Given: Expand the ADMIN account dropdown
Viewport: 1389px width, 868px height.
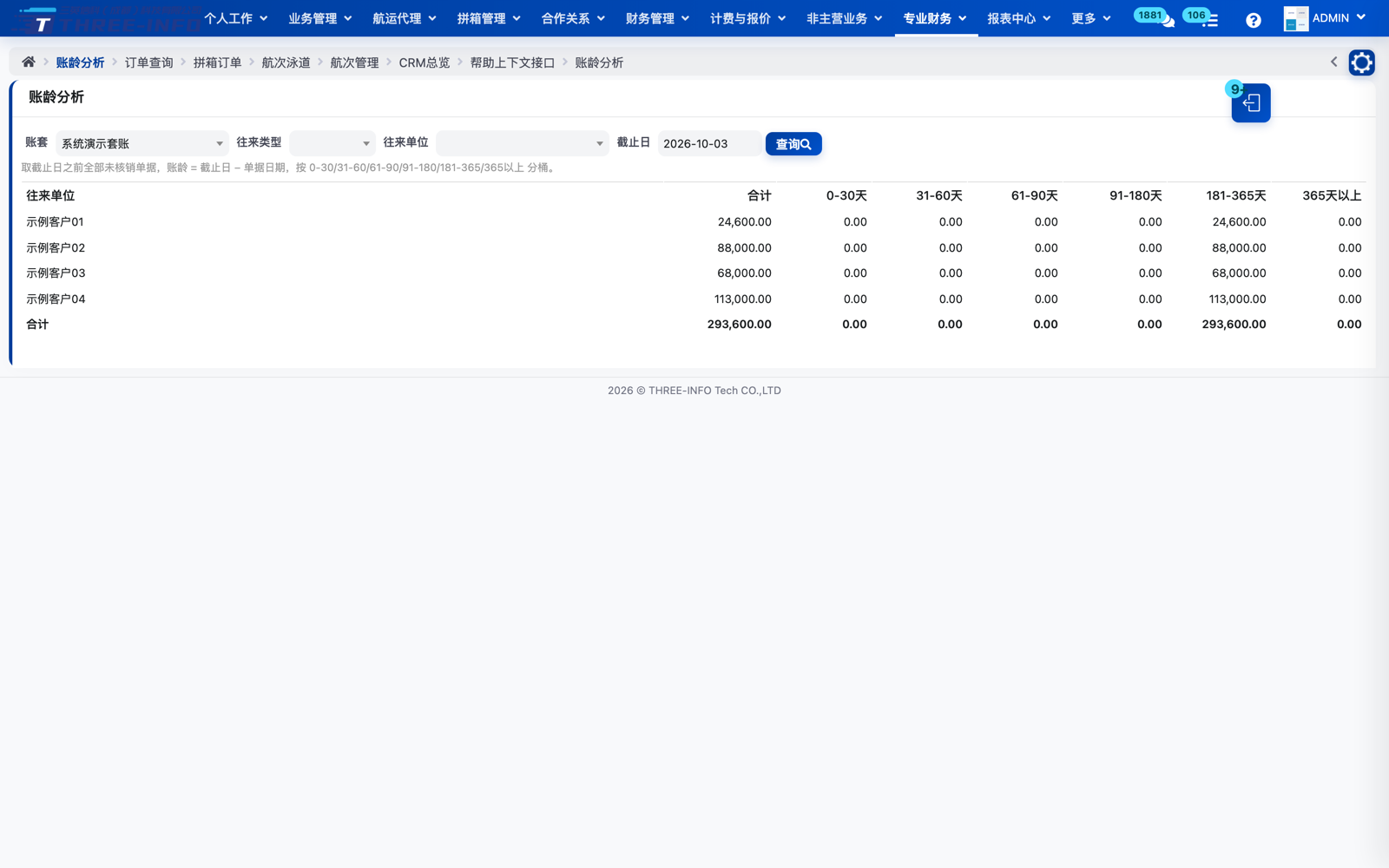Looking at the screenshot, I should [1338, 18].
